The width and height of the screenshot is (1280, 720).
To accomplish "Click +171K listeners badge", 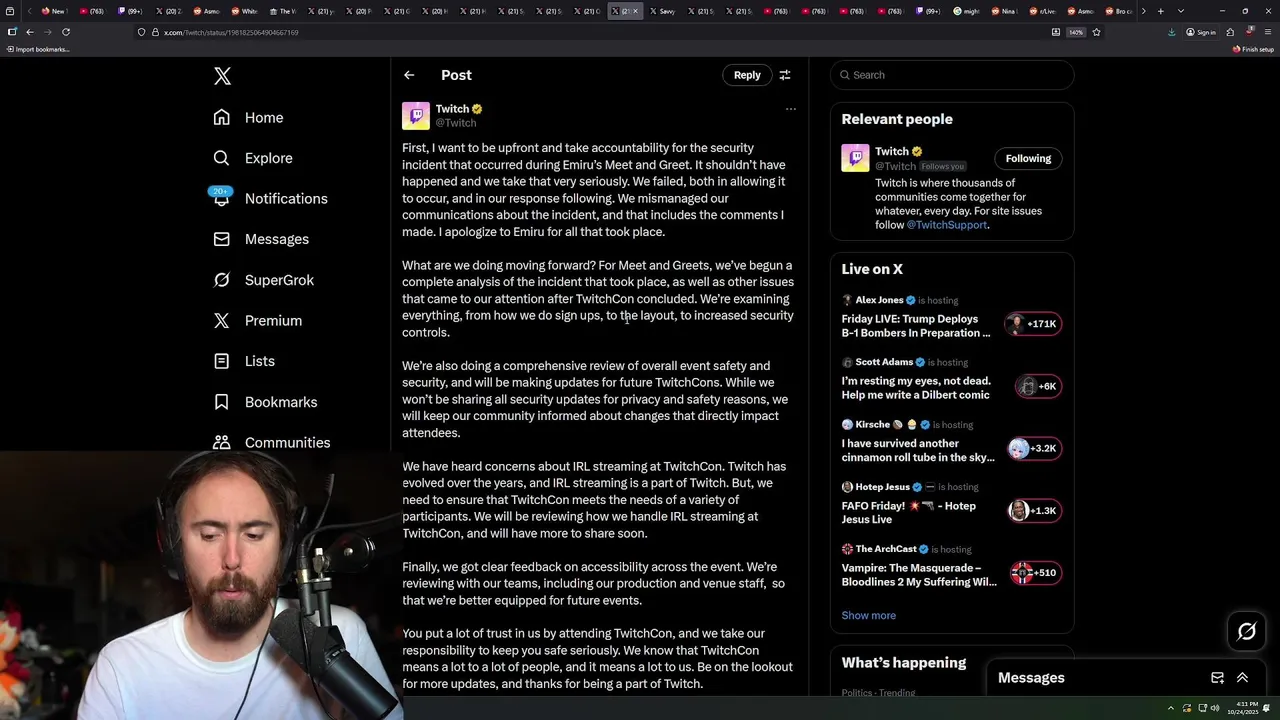I will tap(1034, 324).
